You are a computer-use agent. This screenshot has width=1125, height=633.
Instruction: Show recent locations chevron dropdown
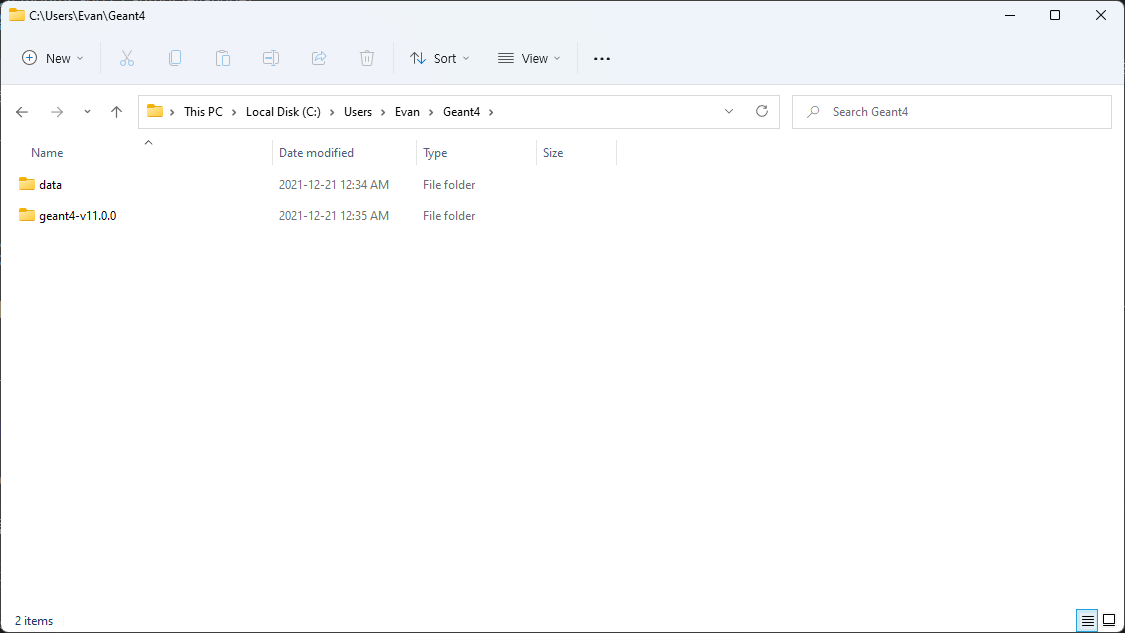tap(87, 112)
